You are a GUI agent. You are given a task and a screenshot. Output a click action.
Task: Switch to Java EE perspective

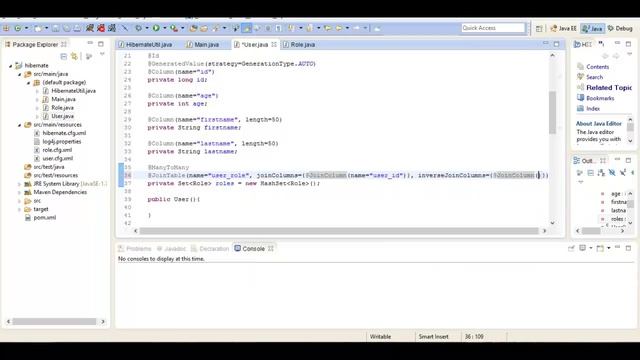563,28
